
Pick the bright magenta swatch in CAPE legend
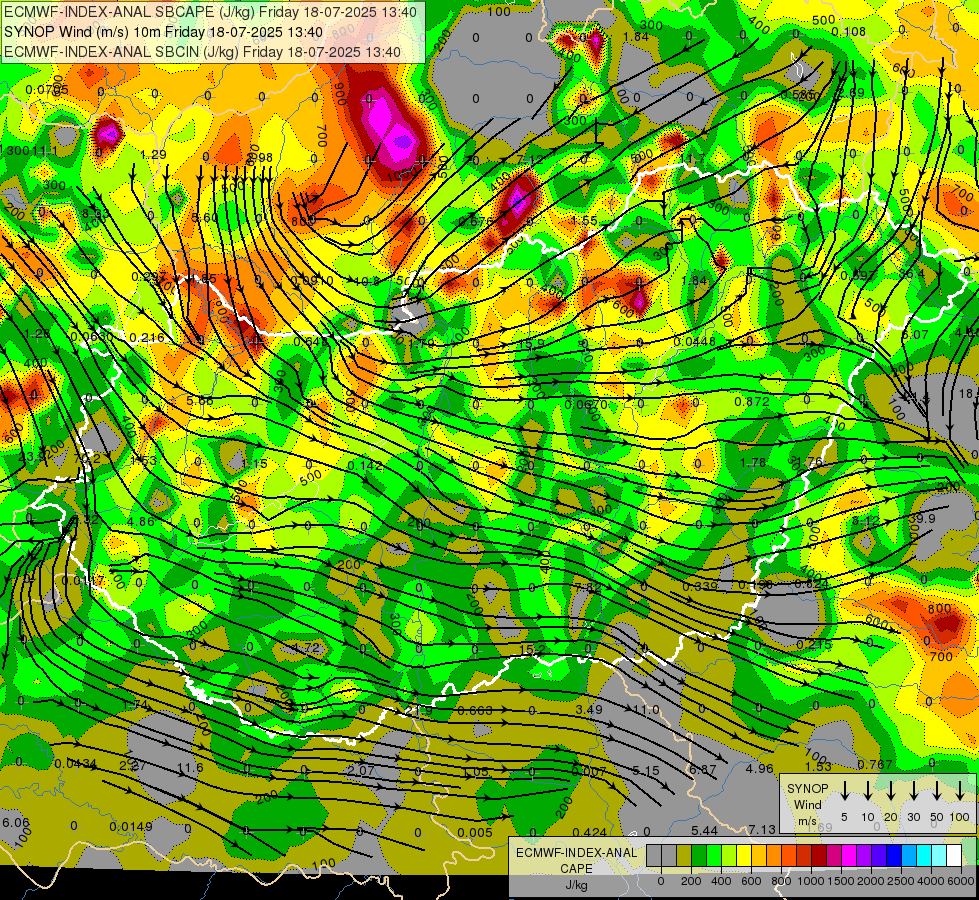pos(849,856)
